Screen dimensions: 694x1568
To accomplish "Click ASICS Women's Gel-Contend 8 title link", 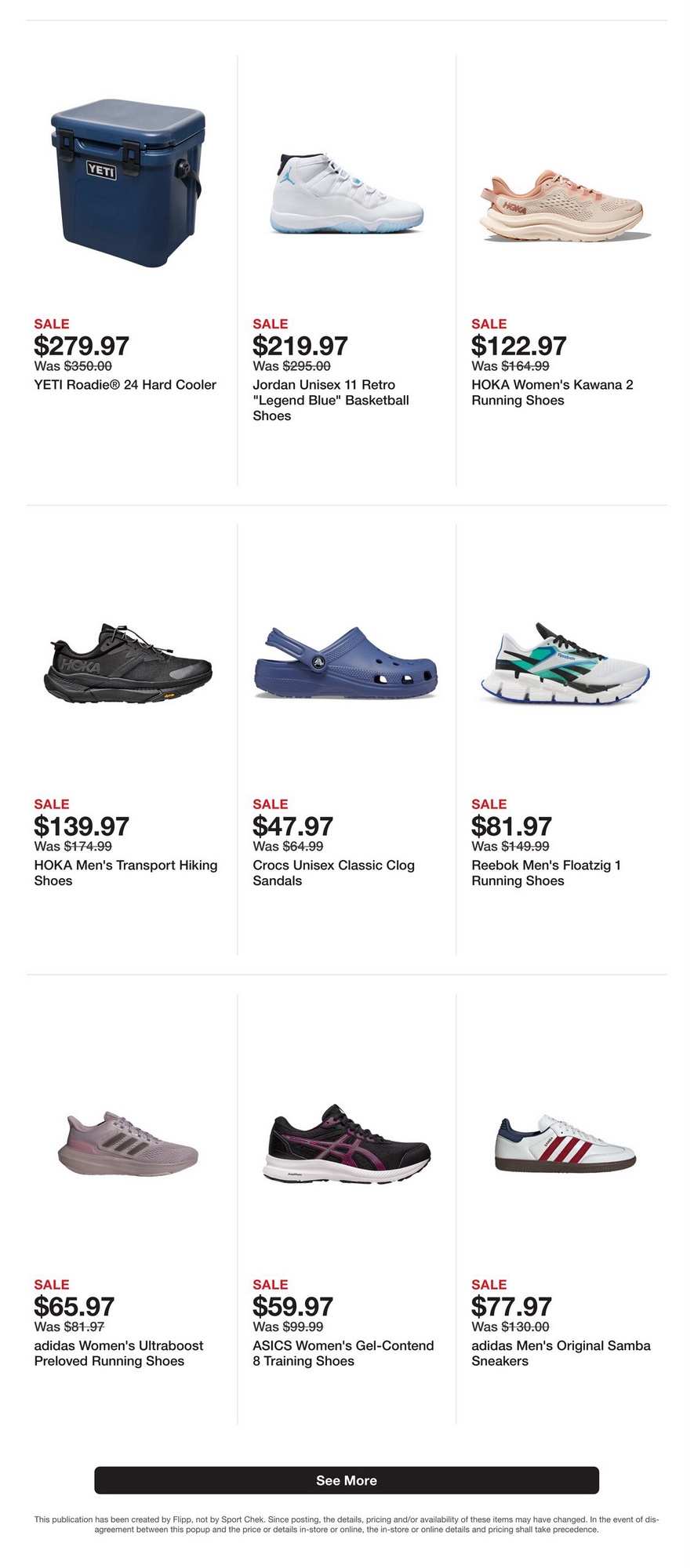I will (x=343, y=1353).
